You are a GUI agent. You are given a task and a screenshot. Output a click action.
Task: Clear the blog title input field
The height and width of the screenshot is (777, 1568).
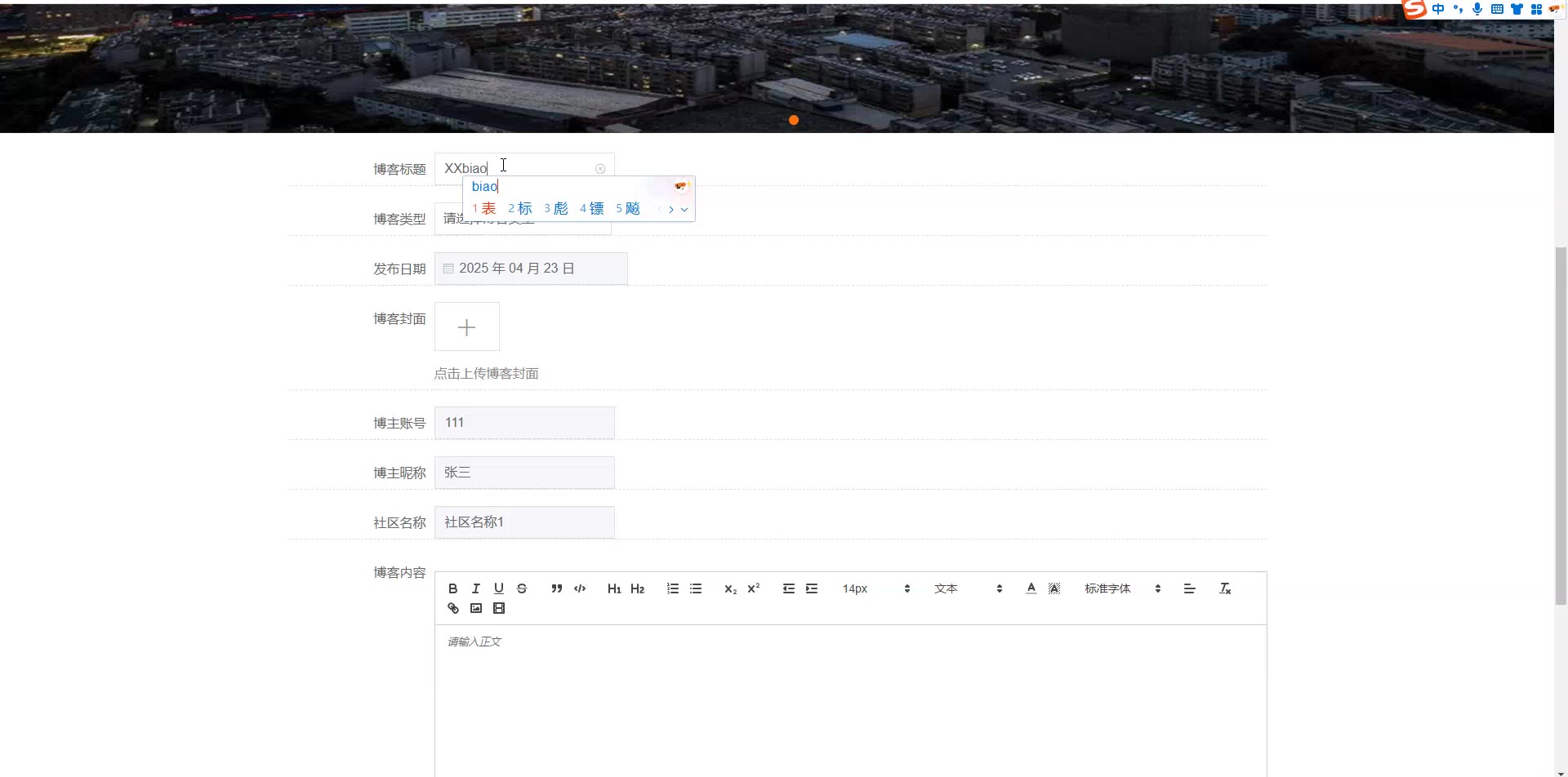[600, 169]
